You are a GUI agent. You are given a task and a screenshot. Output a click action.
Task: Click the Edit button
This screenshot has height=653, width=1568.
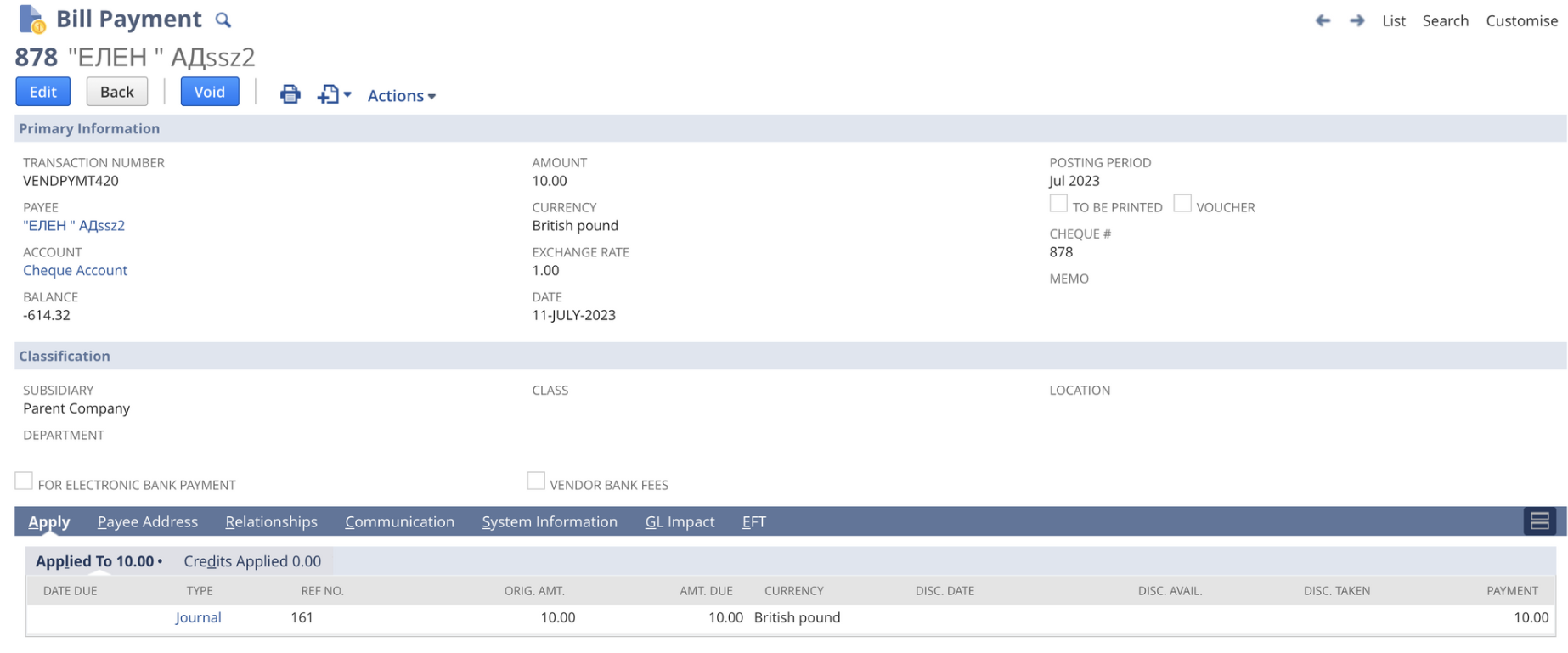pos(43,92)
